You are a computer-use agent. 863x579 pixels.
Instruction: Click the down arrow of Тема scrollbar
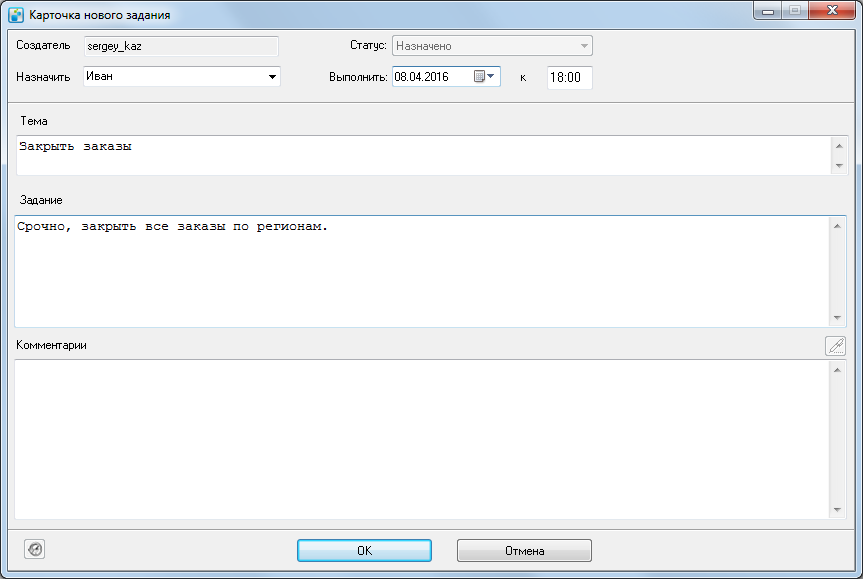839,165
